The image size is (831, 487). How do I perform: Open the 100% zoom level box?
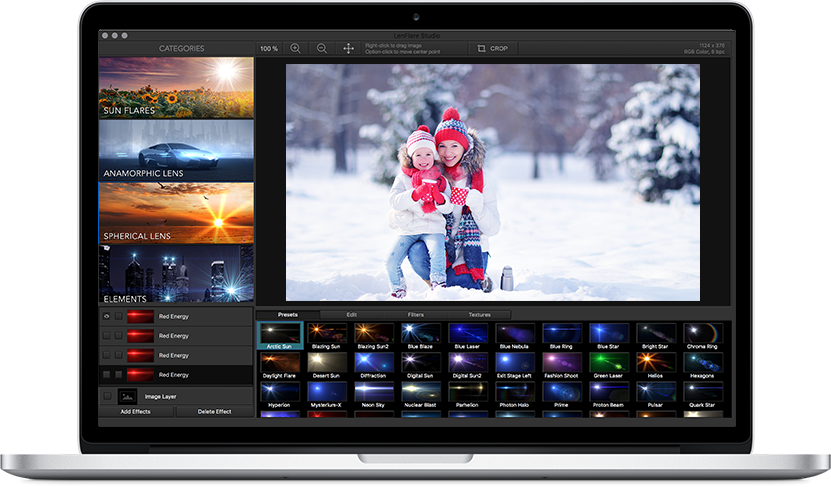point(269,48)
